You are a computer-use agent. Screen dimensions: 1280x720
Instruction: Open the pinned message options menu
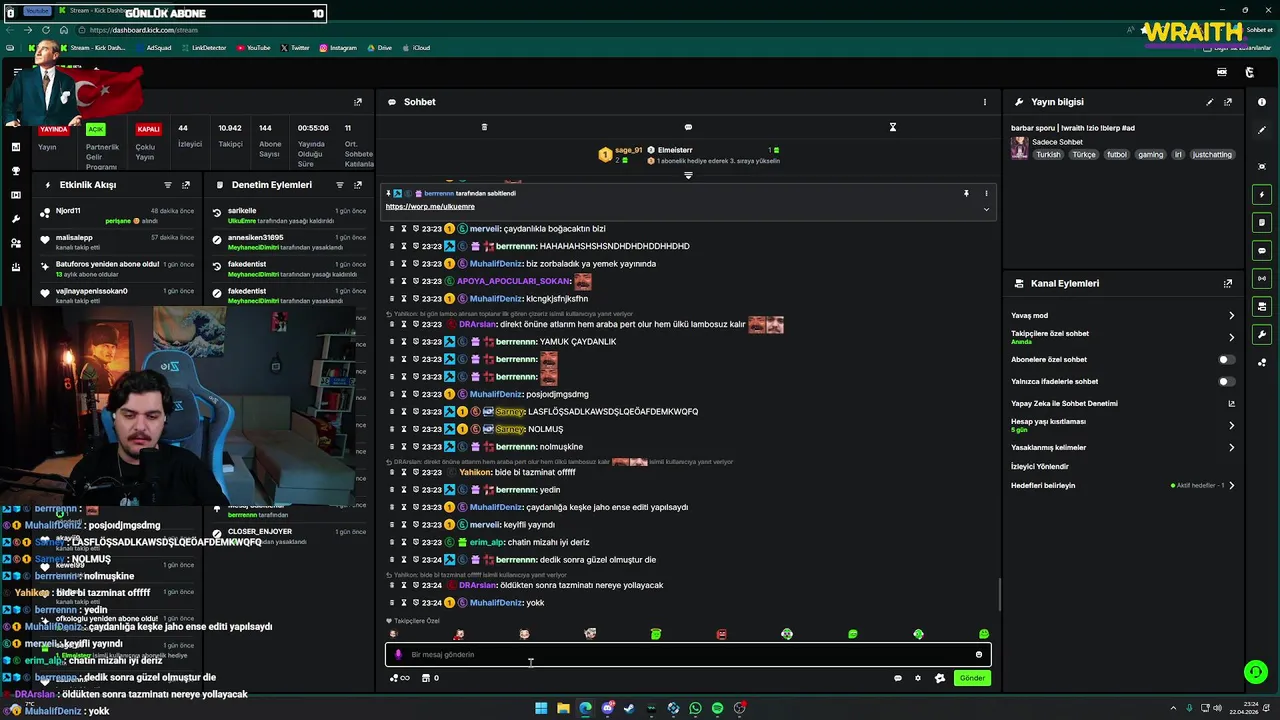pyautogui.click(x=986, y=193)
